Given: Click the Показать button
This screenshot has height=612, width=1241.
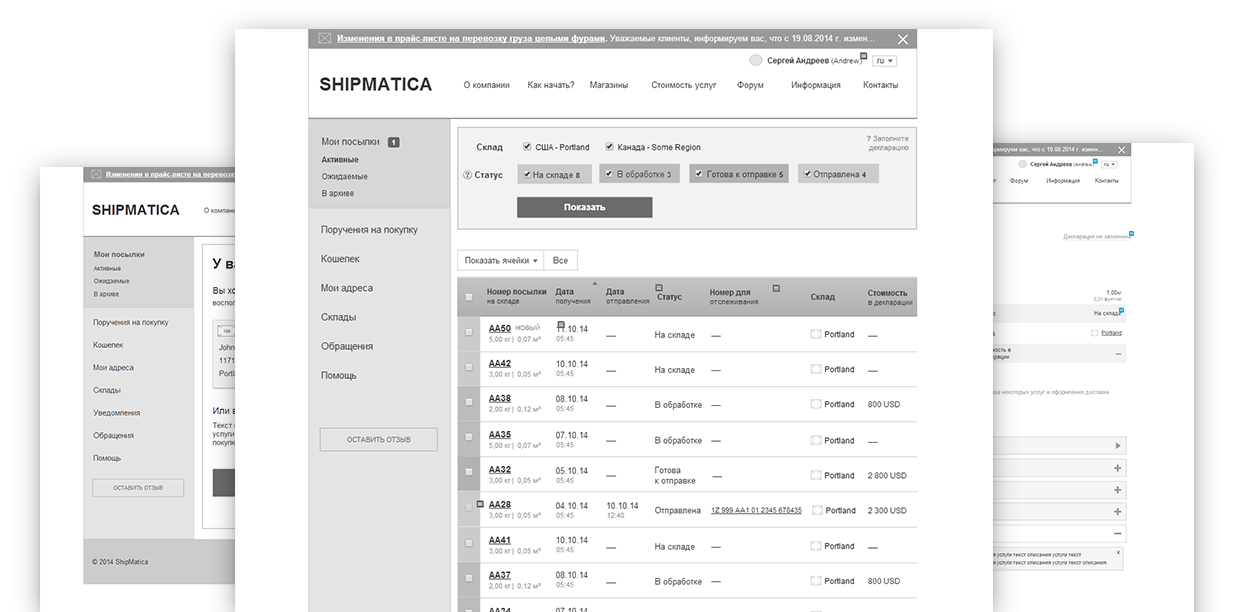Looking at the screenshot, I should pyautogui.click(x=584, y=207).
